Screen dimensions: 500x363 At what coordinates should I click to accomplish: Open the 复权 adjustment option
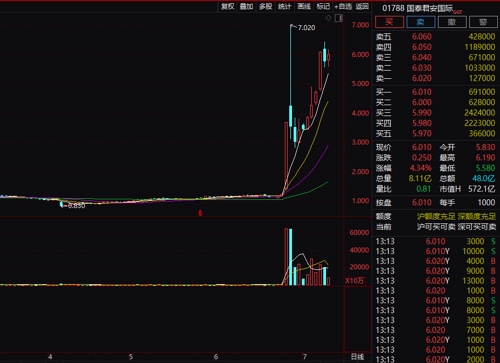228,6
